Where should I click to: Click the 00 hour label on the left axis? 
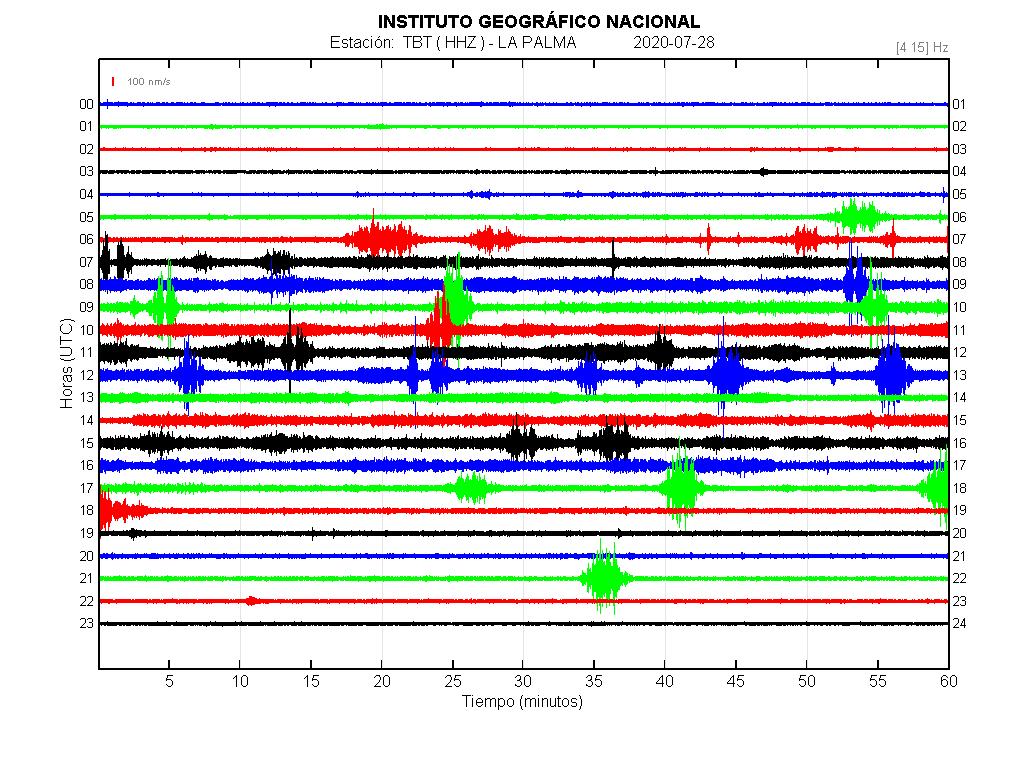87,104
